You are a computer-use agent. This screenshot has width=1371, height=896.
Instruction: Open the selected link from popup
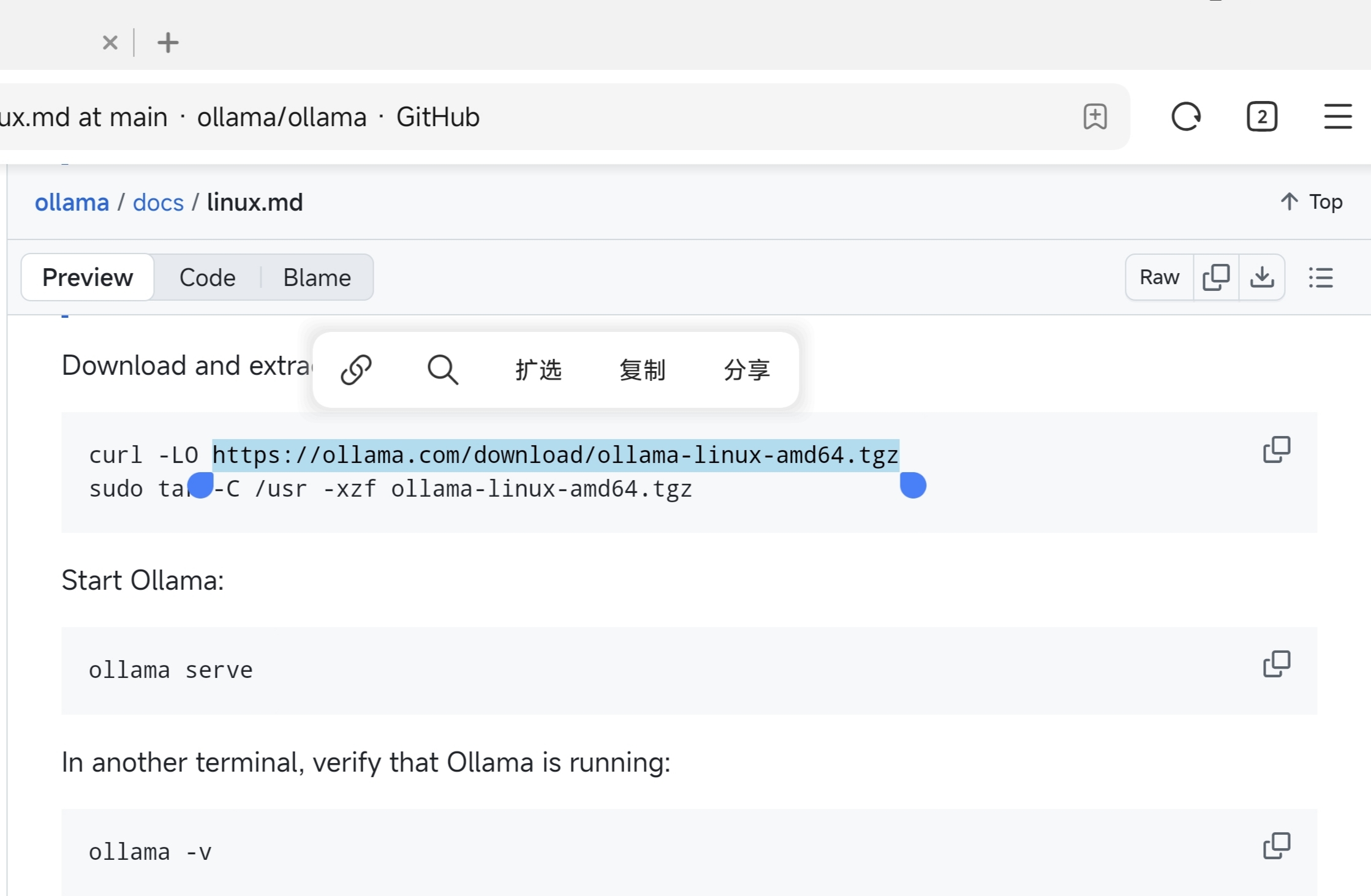pos(356,370)
